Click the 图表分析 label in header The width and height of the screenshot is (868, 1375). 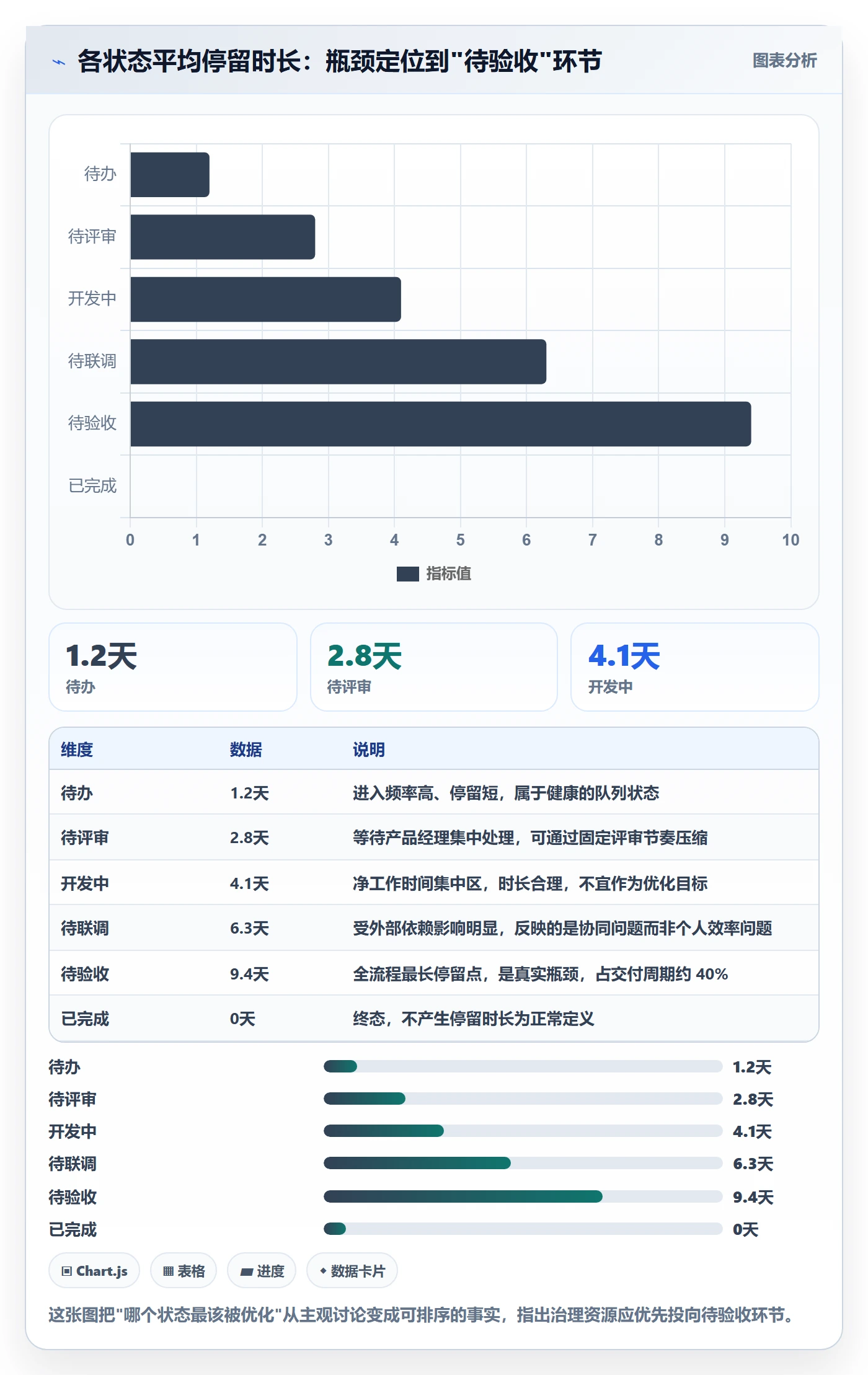pyautogui.click(x=784, y=60)
